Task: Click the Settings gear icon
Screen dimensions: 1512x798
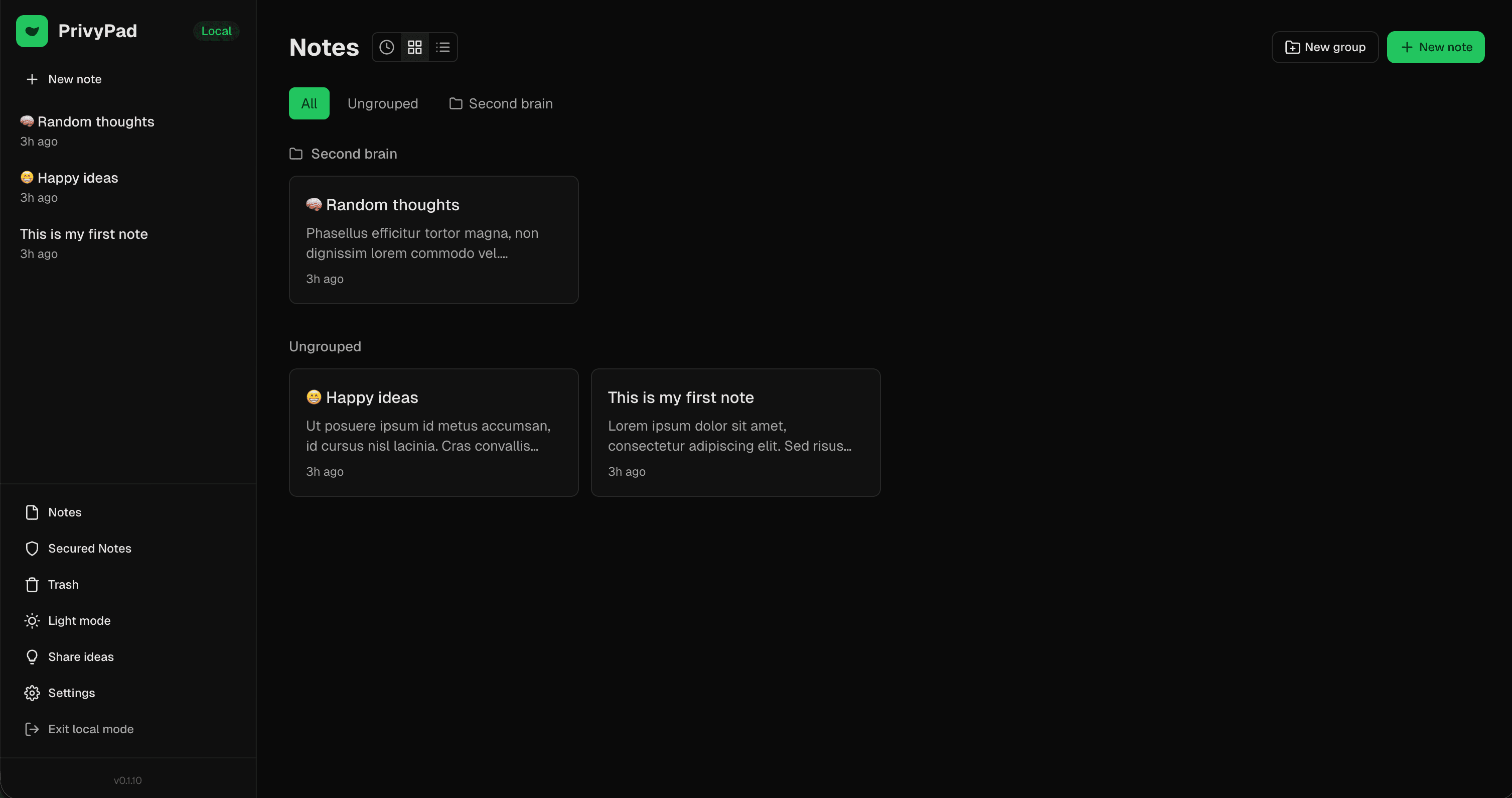Action: [32, 693]
